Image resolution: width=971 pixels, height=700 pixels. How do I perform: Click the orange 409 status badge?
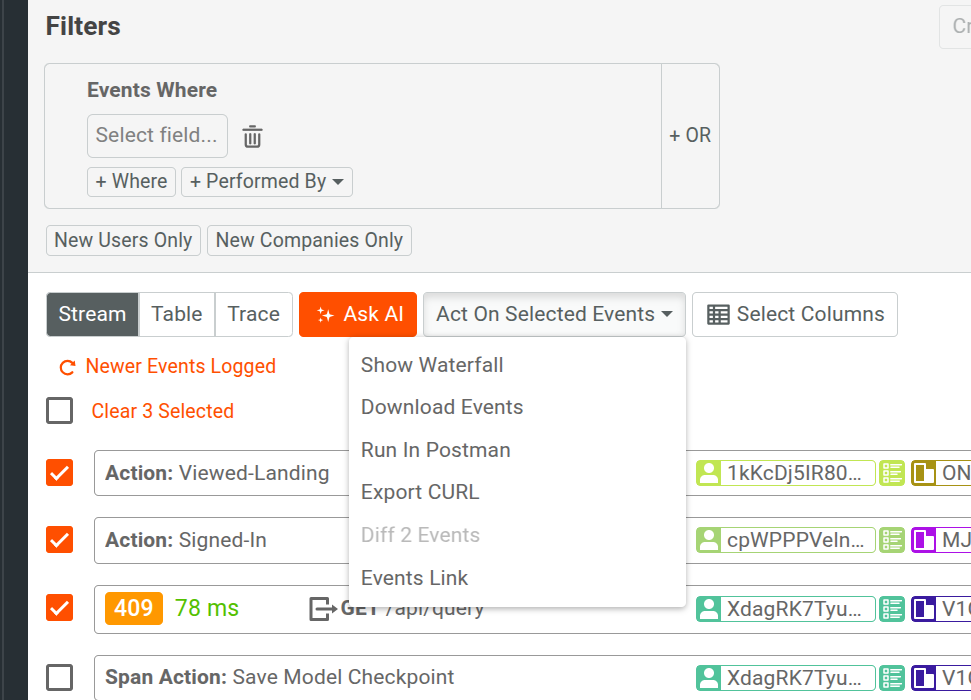pos(133,609)
